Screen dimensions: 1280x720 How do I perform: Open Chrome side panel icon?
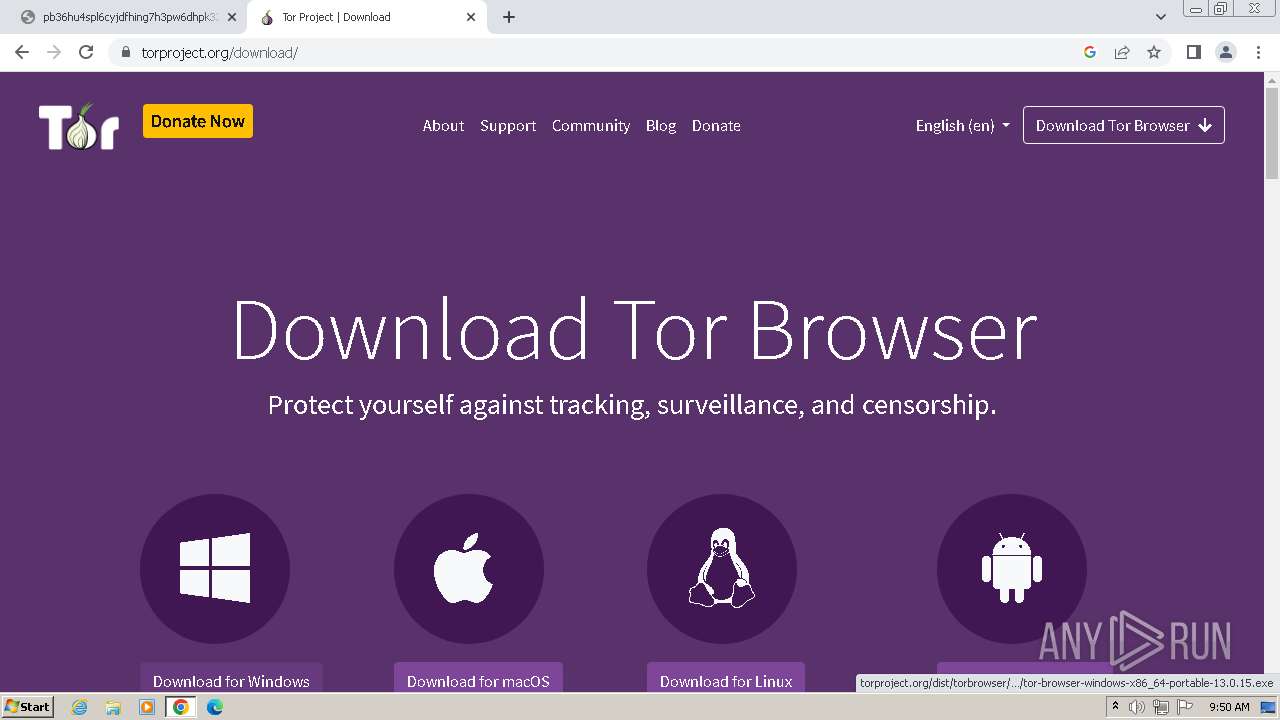1193,52
